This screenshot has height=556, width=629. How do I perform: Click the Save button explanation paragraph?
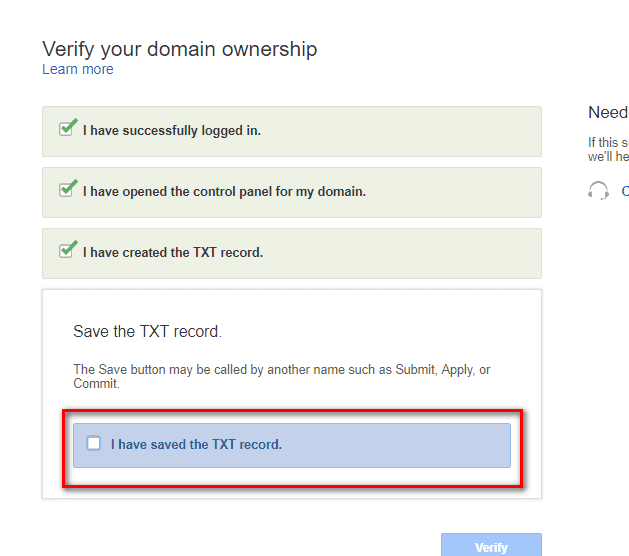click(x=282, y=376)
